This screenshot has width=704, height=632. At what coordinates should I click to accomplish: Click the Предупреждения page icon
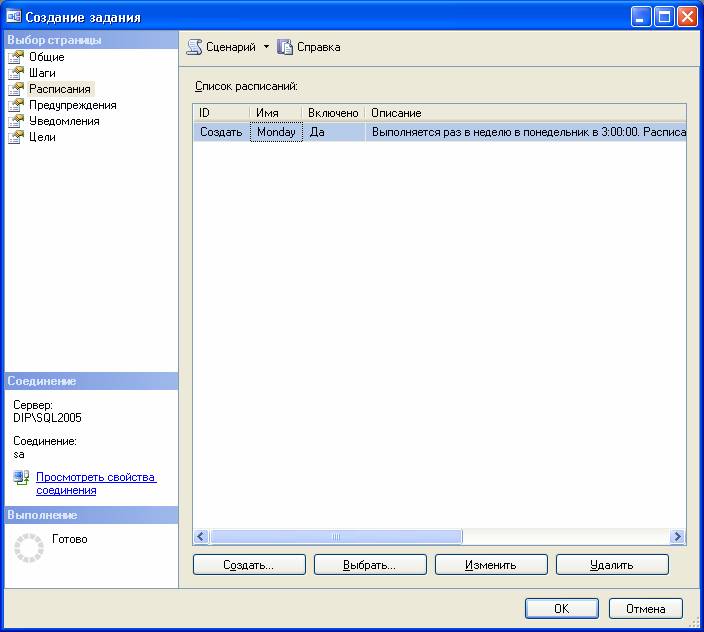tap(15, 105)
